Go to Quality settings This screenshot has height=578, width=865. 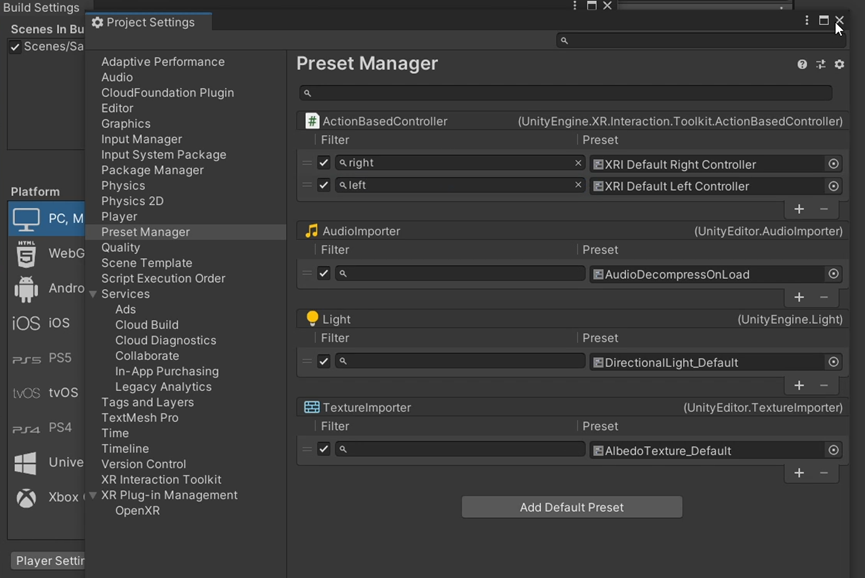(121, 248)
